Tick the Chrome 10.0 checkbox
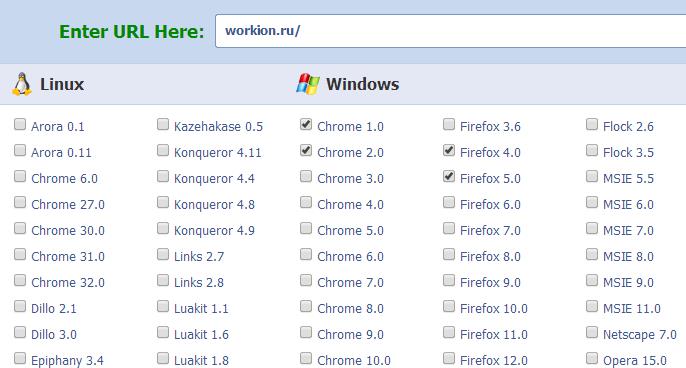 coord(306,358)
